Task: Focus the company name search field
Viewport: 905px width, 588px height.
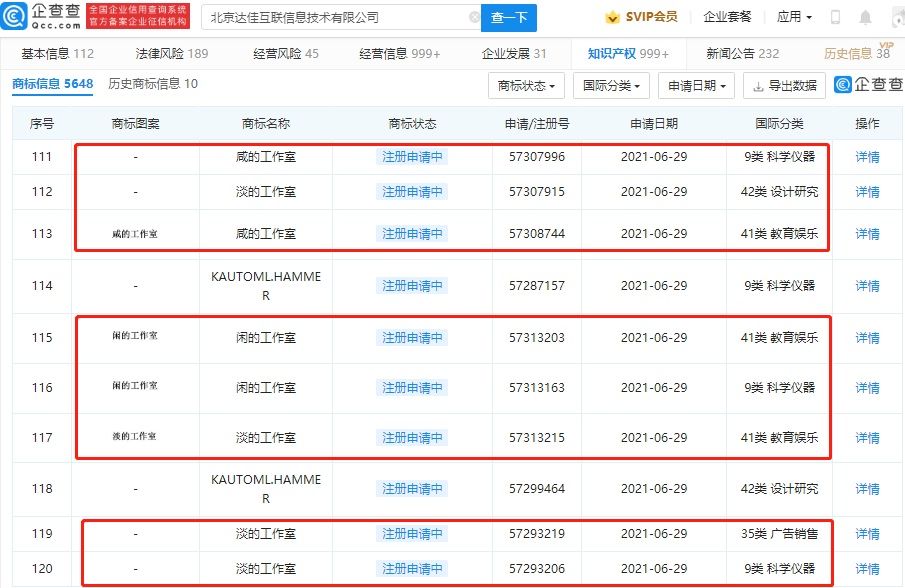Action: (x=341, y=17)
